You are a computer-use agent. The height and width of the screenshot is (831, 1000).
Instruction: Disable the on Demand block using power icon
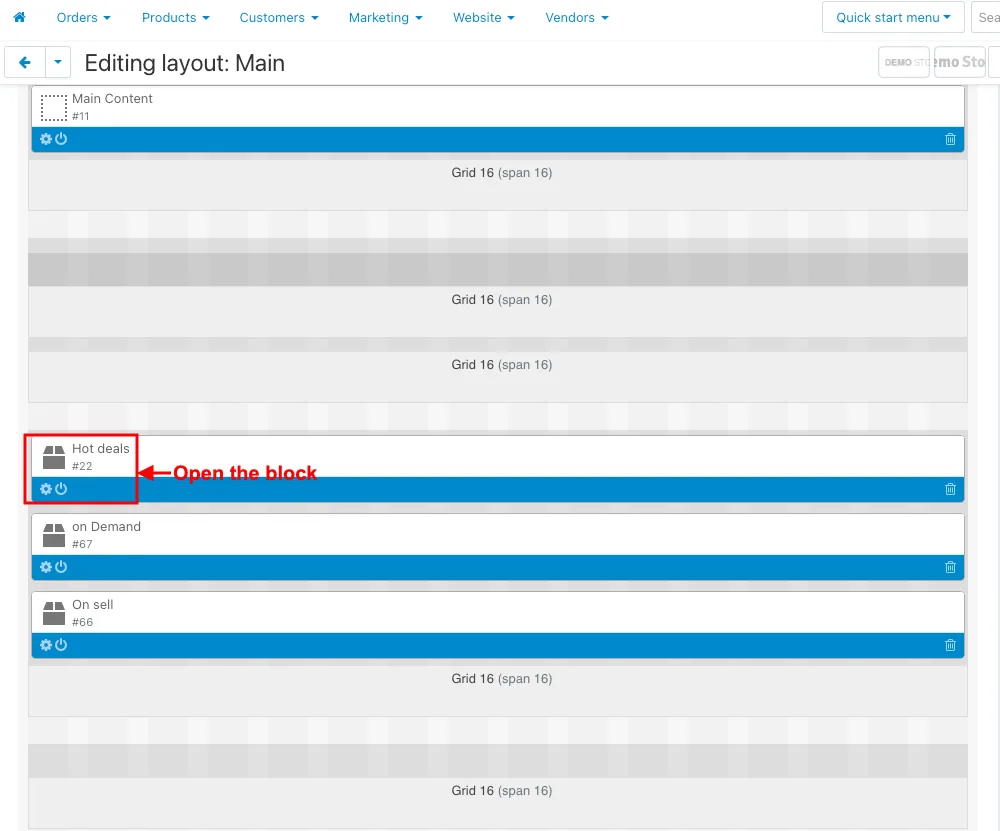61,567
